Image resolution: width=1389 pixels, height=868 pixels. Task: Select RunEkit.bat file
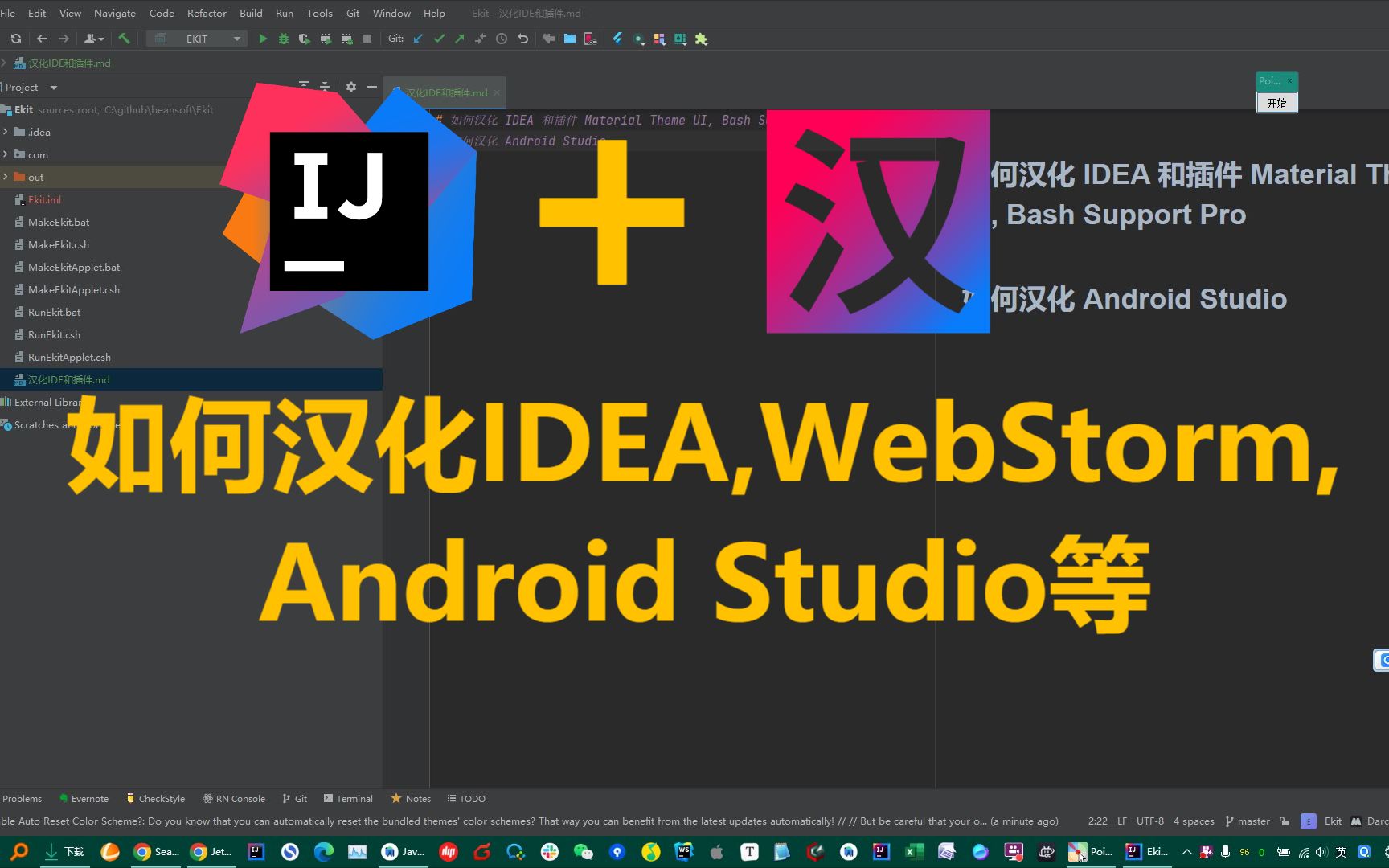click(x=54, y=312)
